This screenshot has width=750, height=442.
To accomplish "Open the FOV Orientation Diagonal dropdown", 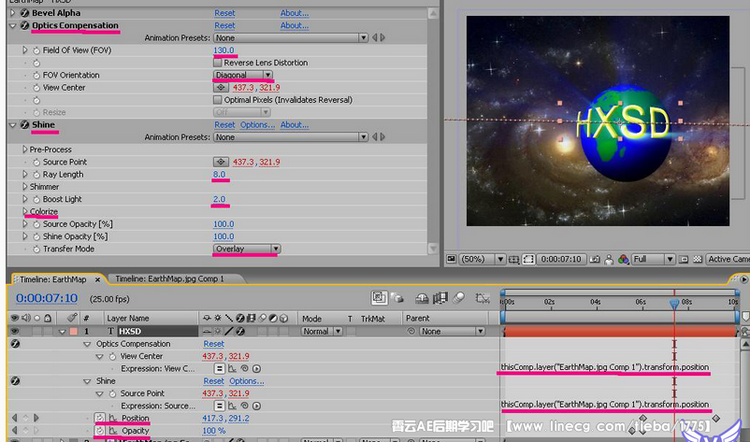I will coord(243,75).
